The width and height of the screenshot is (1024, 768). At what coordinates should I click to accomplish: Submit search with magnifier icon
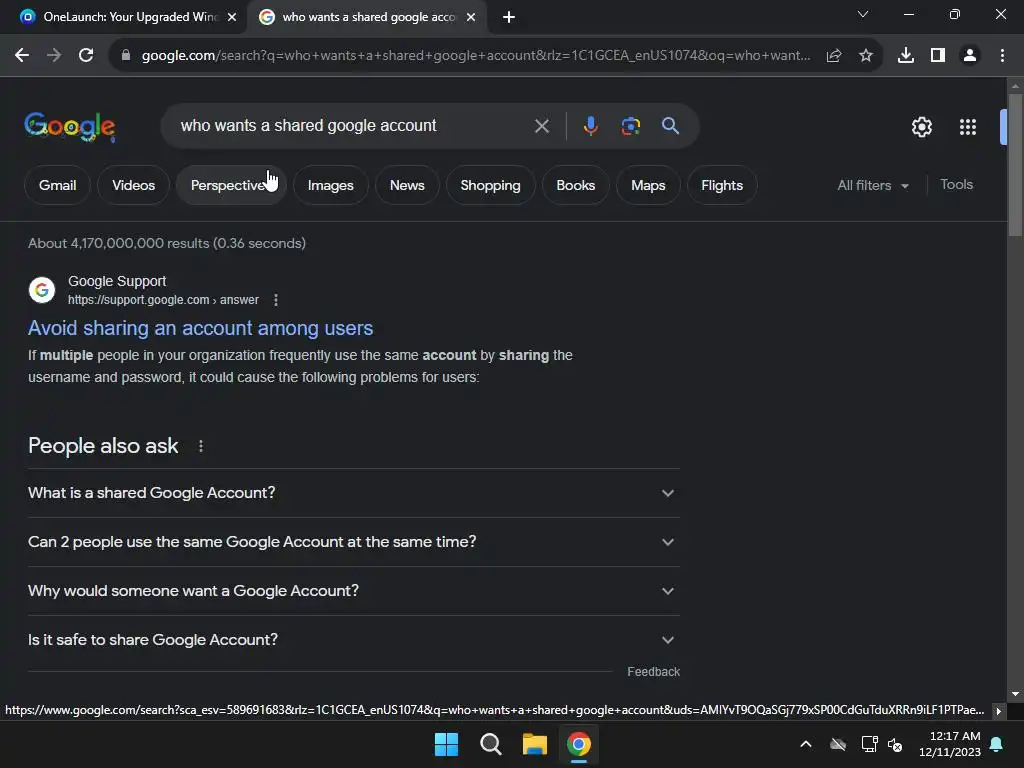point(670,126)
